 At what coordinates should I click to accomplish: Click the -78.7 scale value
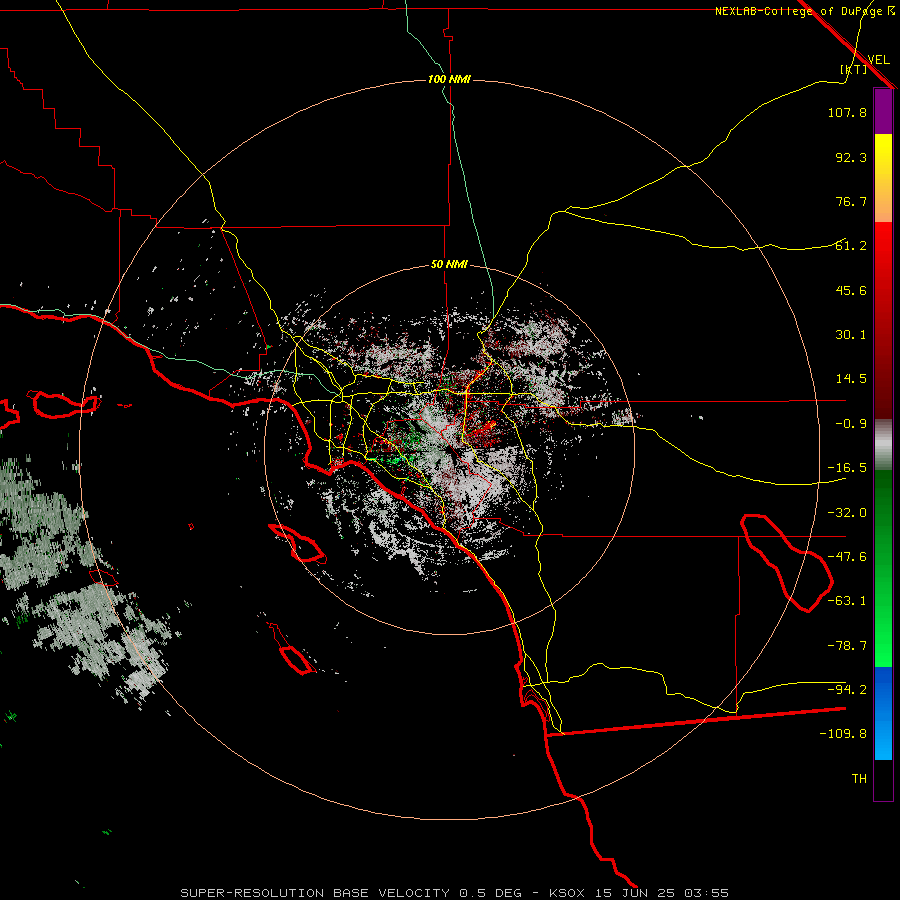(847, 646)
